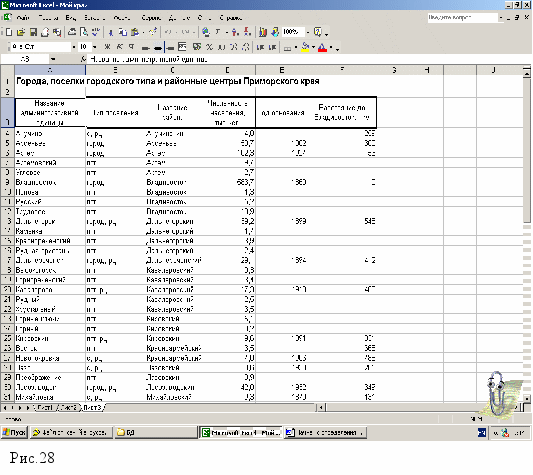Open the font name dropdown
Screen dimensions: 533x475
[x=74, y=47]
